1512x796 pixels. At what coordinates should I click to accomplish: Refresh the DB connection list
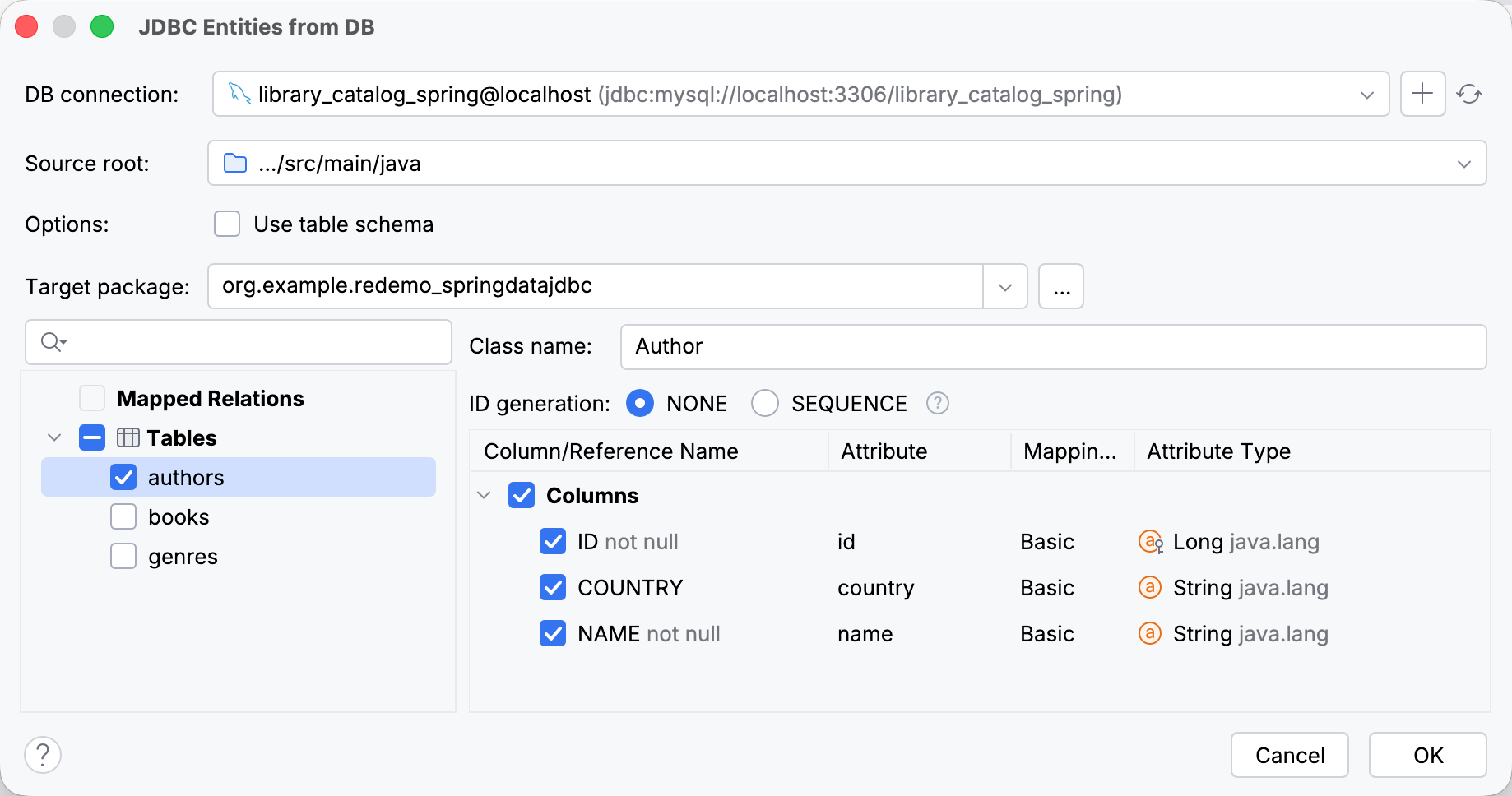(x=1469, y=94)
